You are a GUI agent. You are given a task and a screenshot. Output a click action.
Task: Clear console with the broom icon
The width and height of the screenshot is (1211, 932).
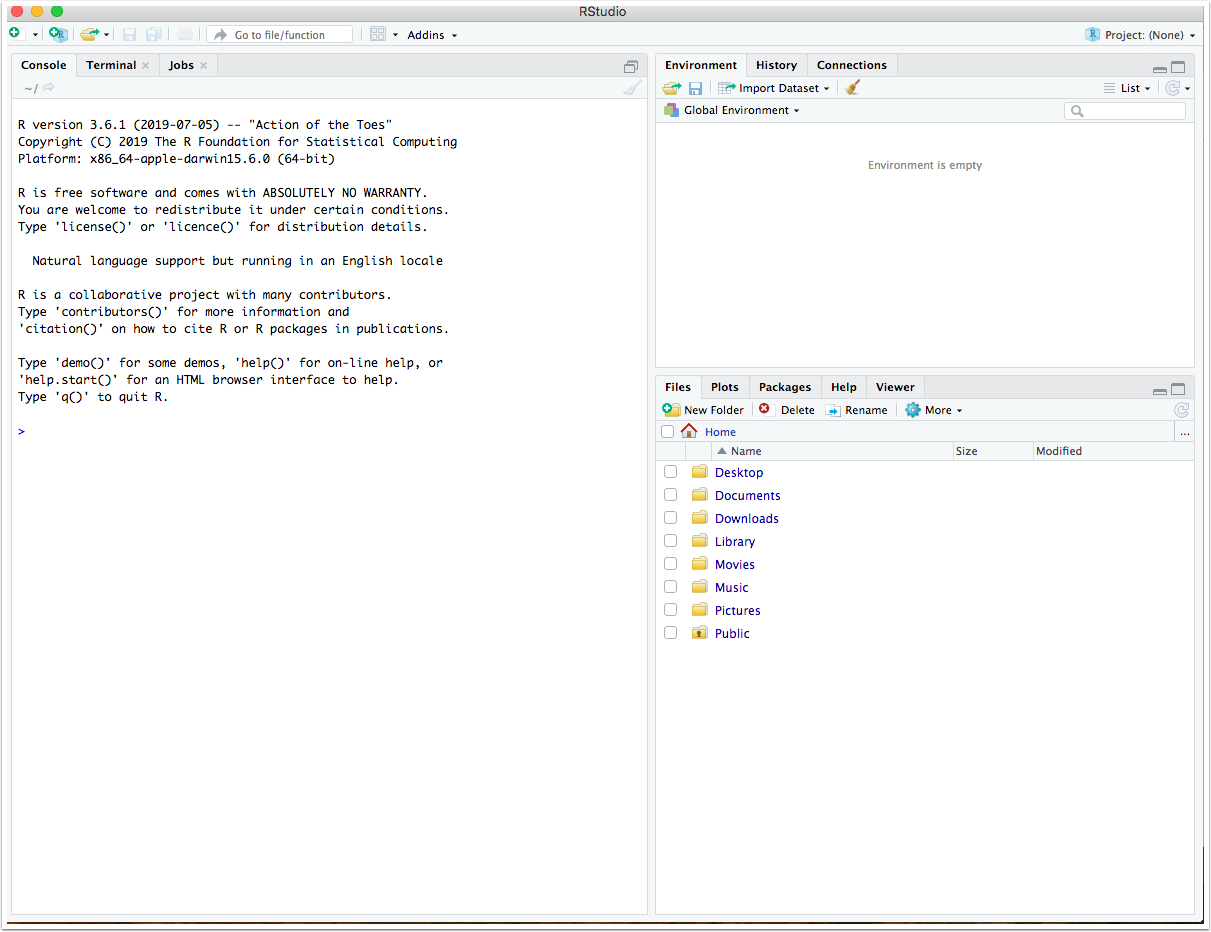(x=631, y=88)
